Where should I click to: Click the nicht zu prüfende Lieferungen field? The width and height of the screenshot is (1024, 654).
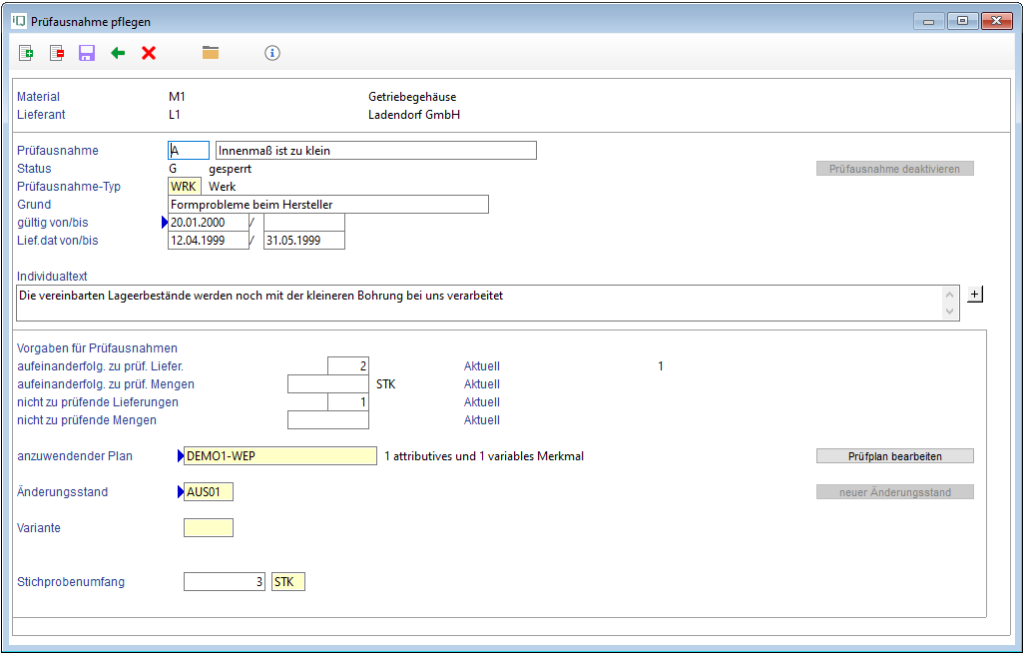(x=348, y=402)
